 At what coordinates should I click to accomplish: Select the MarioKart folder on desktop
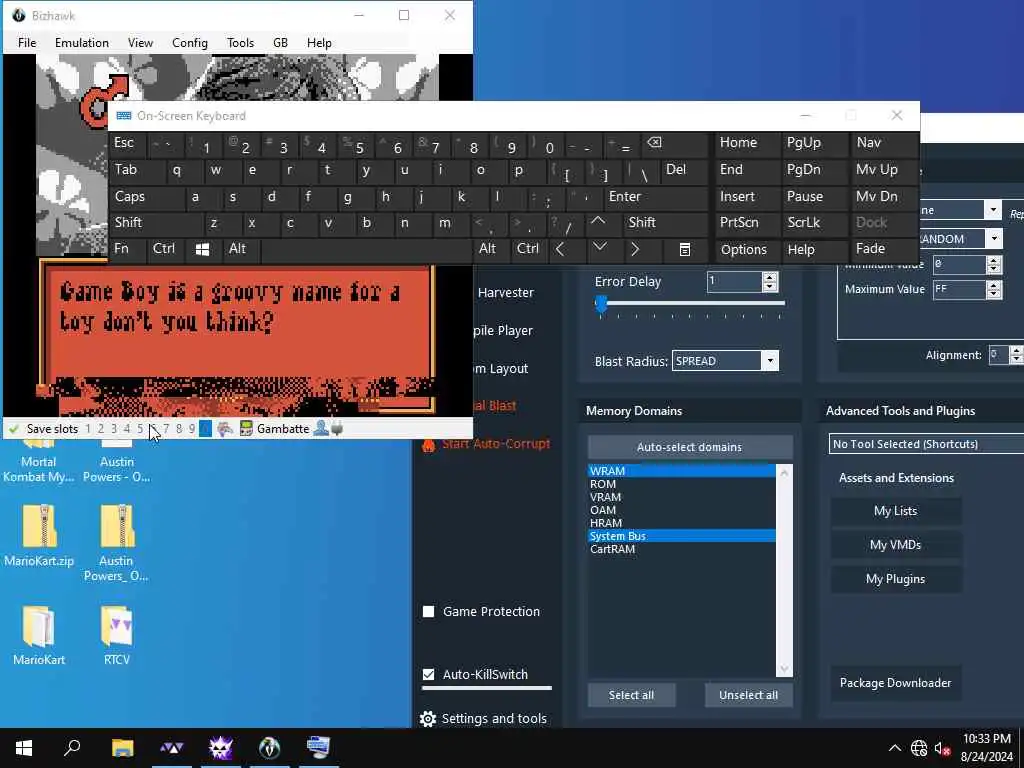pos(39,636)
